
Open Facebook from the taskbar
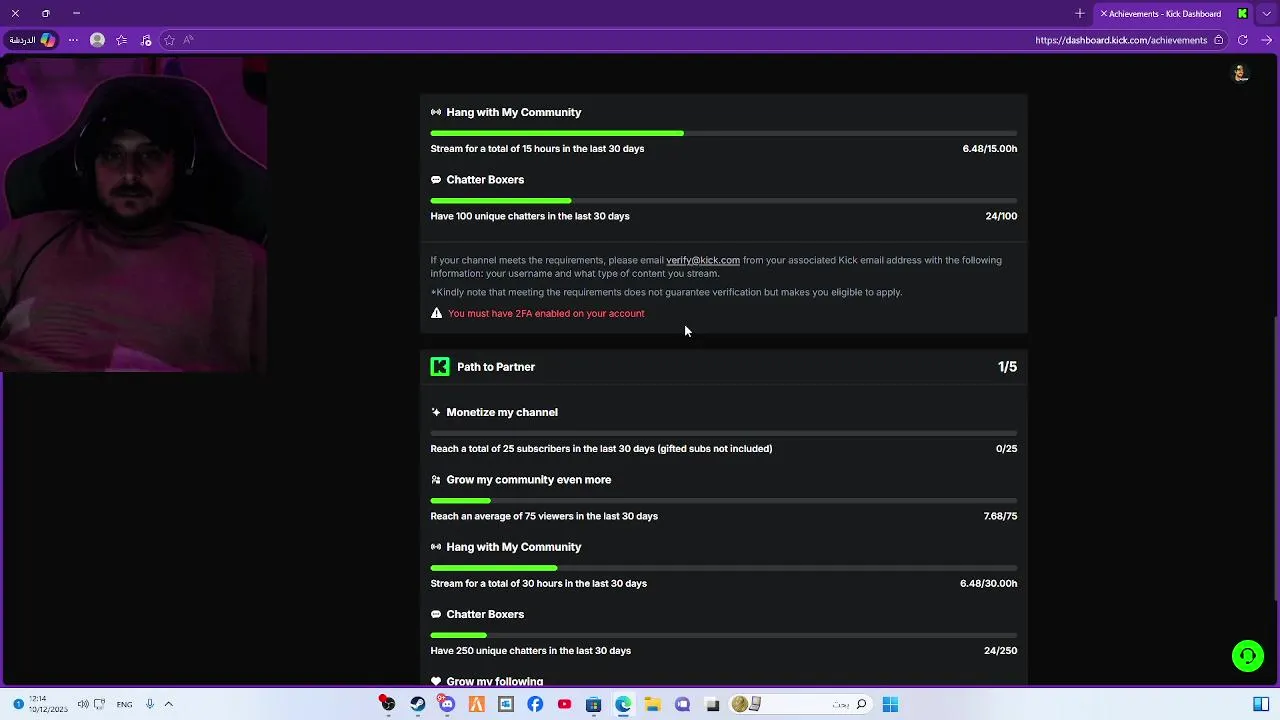pyautogui.click(x=535, y=704)
